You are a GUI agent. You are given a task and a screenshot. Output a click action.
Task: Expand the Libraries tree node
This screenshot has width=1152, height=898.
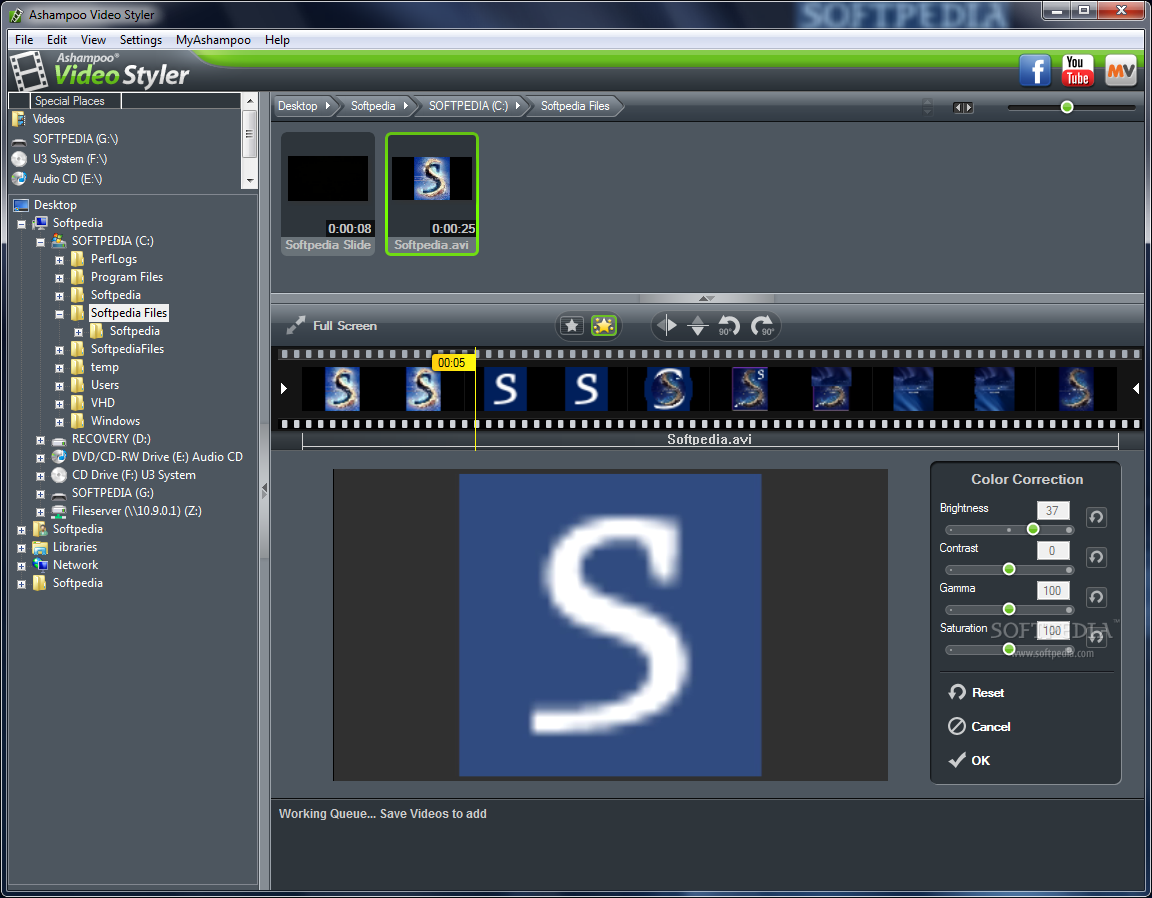point(21,547)
